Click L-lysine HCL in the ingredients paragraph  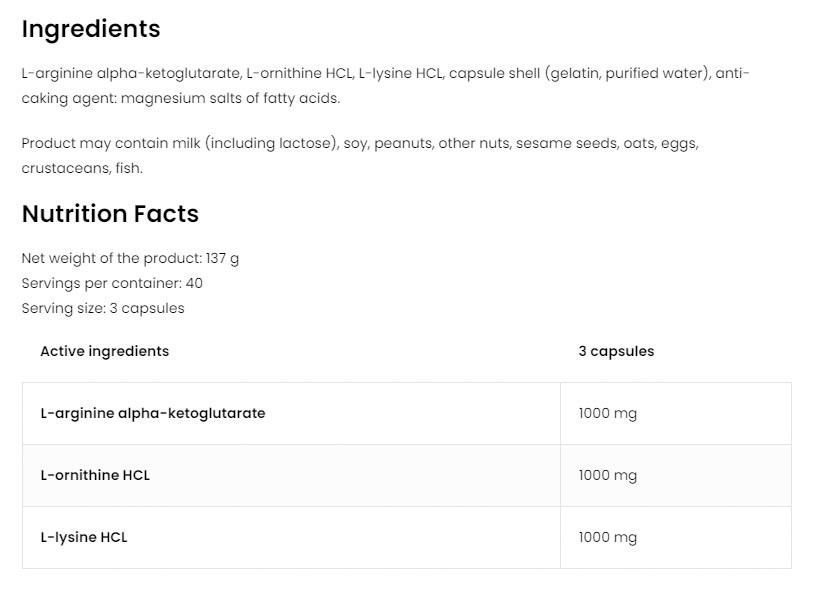pyautogui.click(x=400, y=73)
